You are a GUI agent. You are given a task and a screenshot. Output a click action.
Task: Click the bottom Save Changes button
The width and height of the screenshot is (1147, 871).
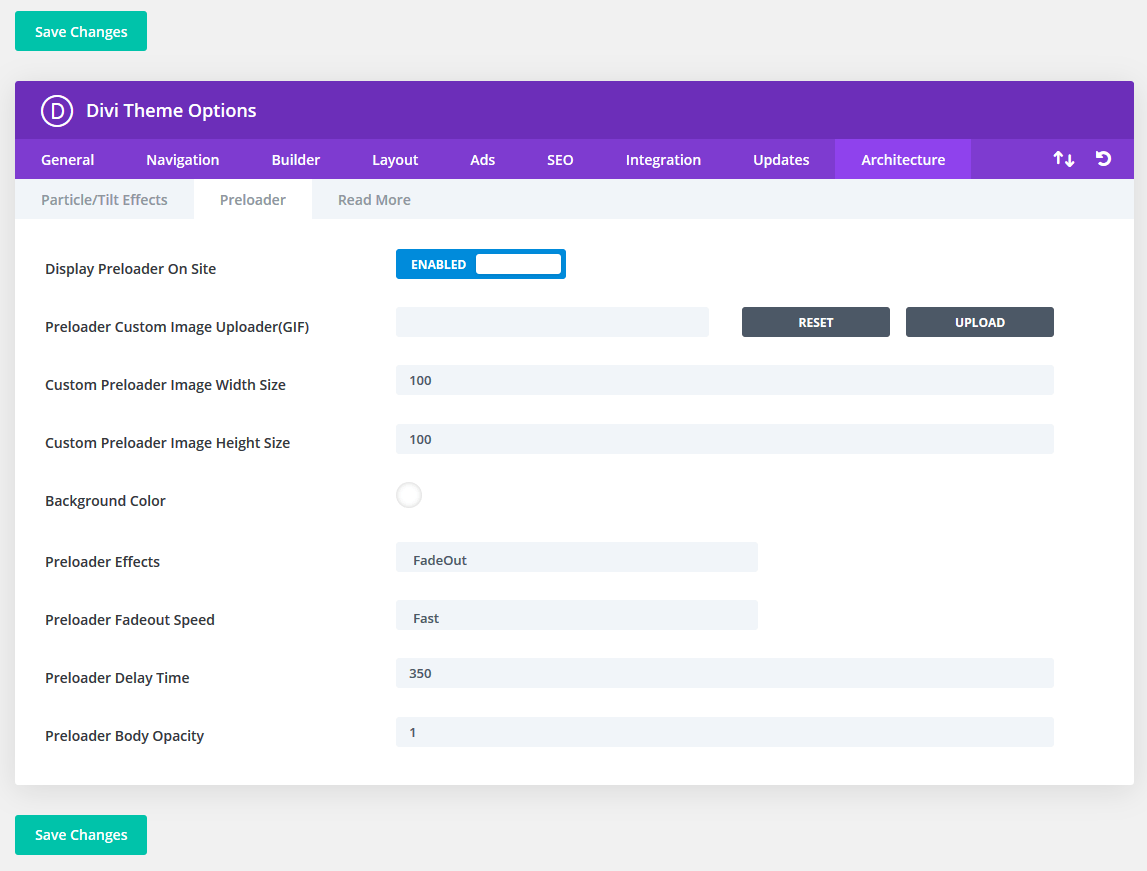point(81,834)
